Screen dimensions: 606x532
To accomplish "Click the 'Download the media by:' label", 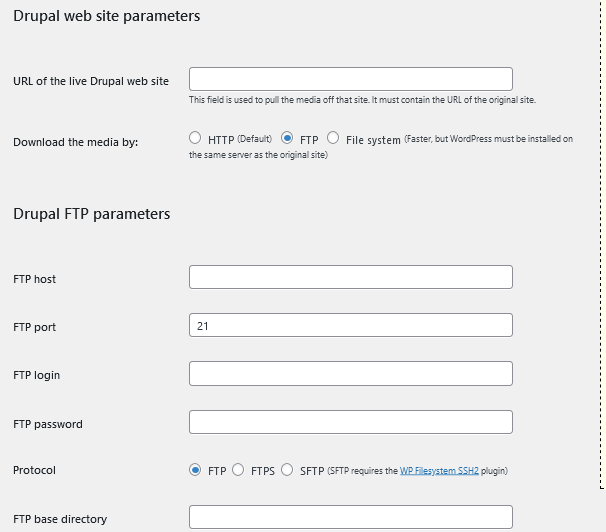I will point(76,142).
